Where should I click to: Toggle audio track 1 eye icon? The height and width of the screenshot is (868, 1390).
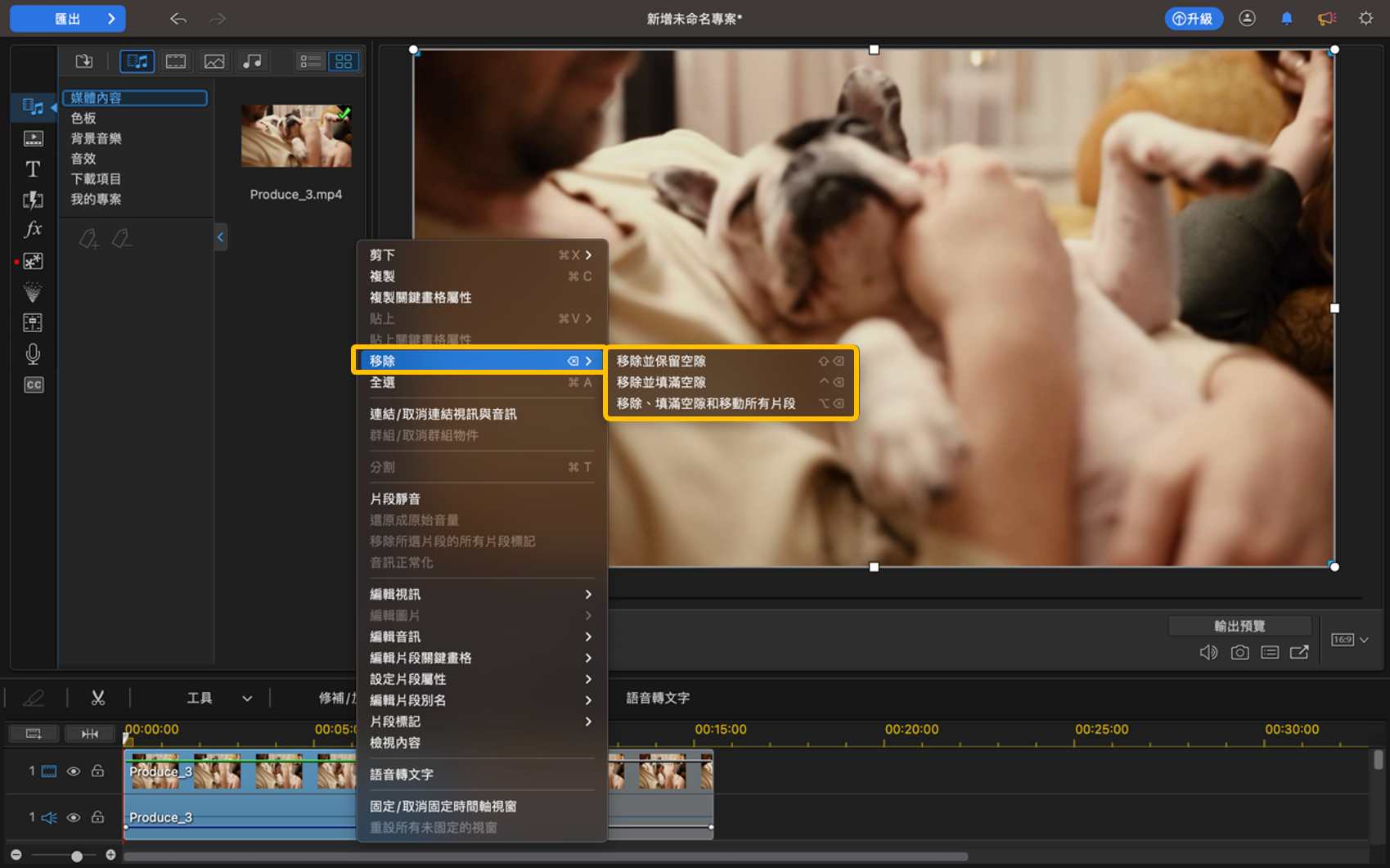tap(74, 817)
